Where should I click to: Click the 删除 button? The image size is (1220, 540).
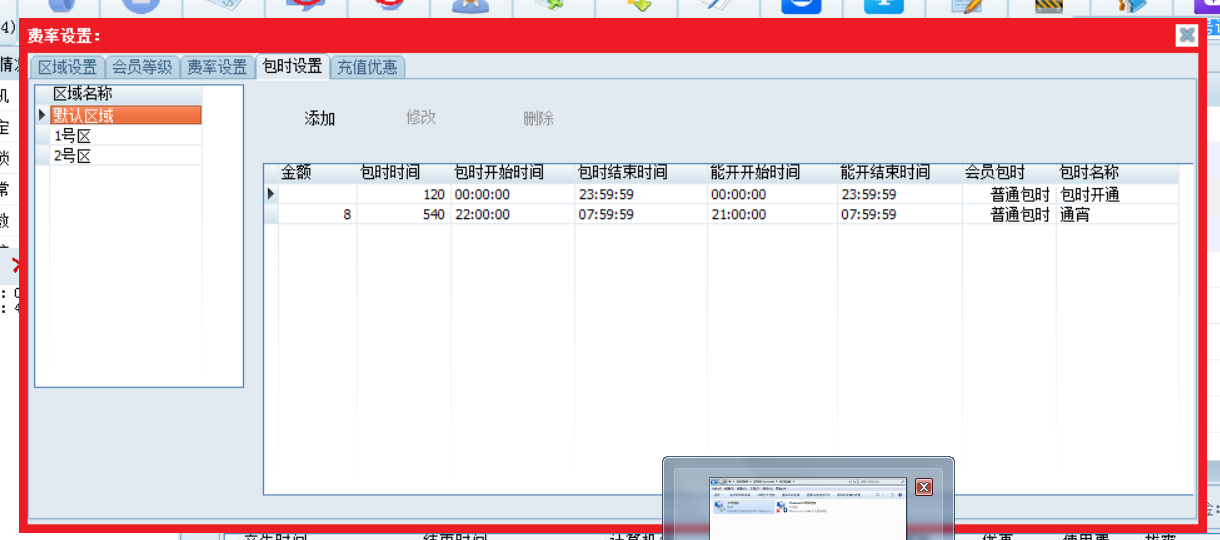click(x=538, y=118)
